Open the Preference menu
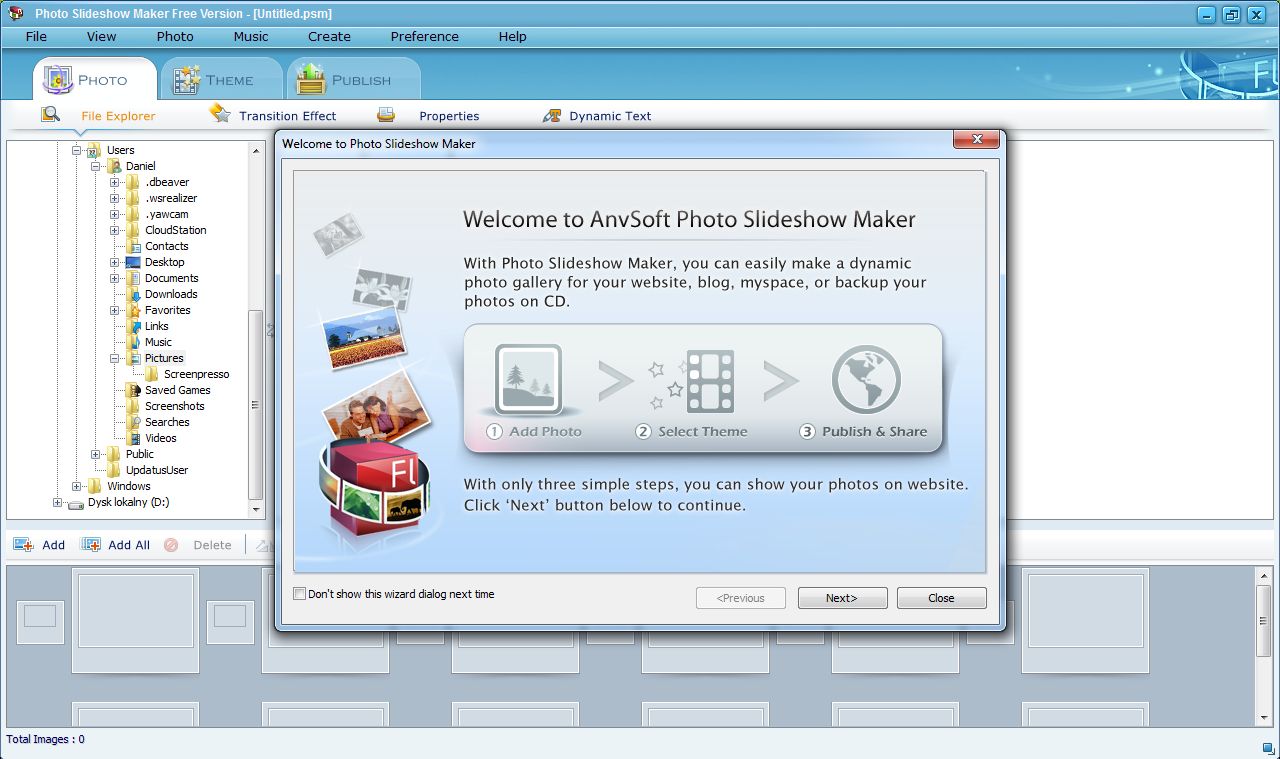 coord(425,36)
